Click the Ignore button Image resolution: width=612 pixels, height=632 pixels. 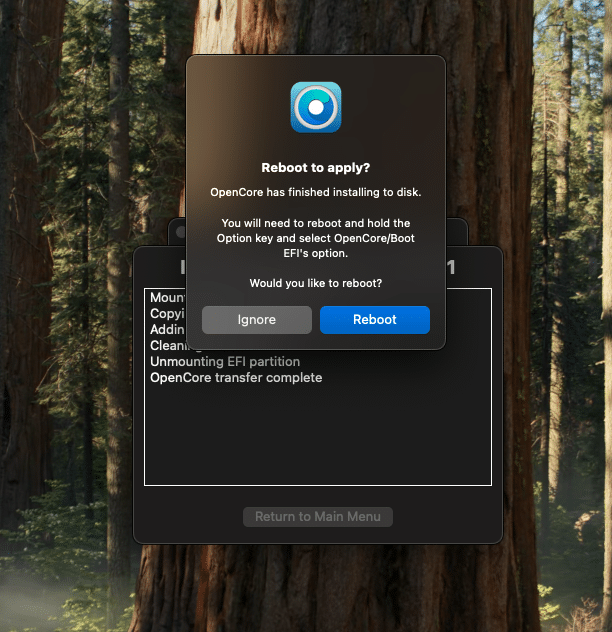point(257,320)
